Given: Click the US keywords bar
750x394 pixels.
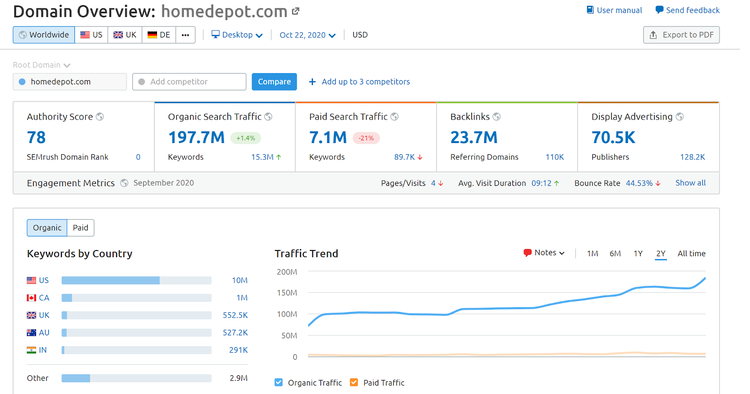Looking at the screenshot, I should coord(137,280).
